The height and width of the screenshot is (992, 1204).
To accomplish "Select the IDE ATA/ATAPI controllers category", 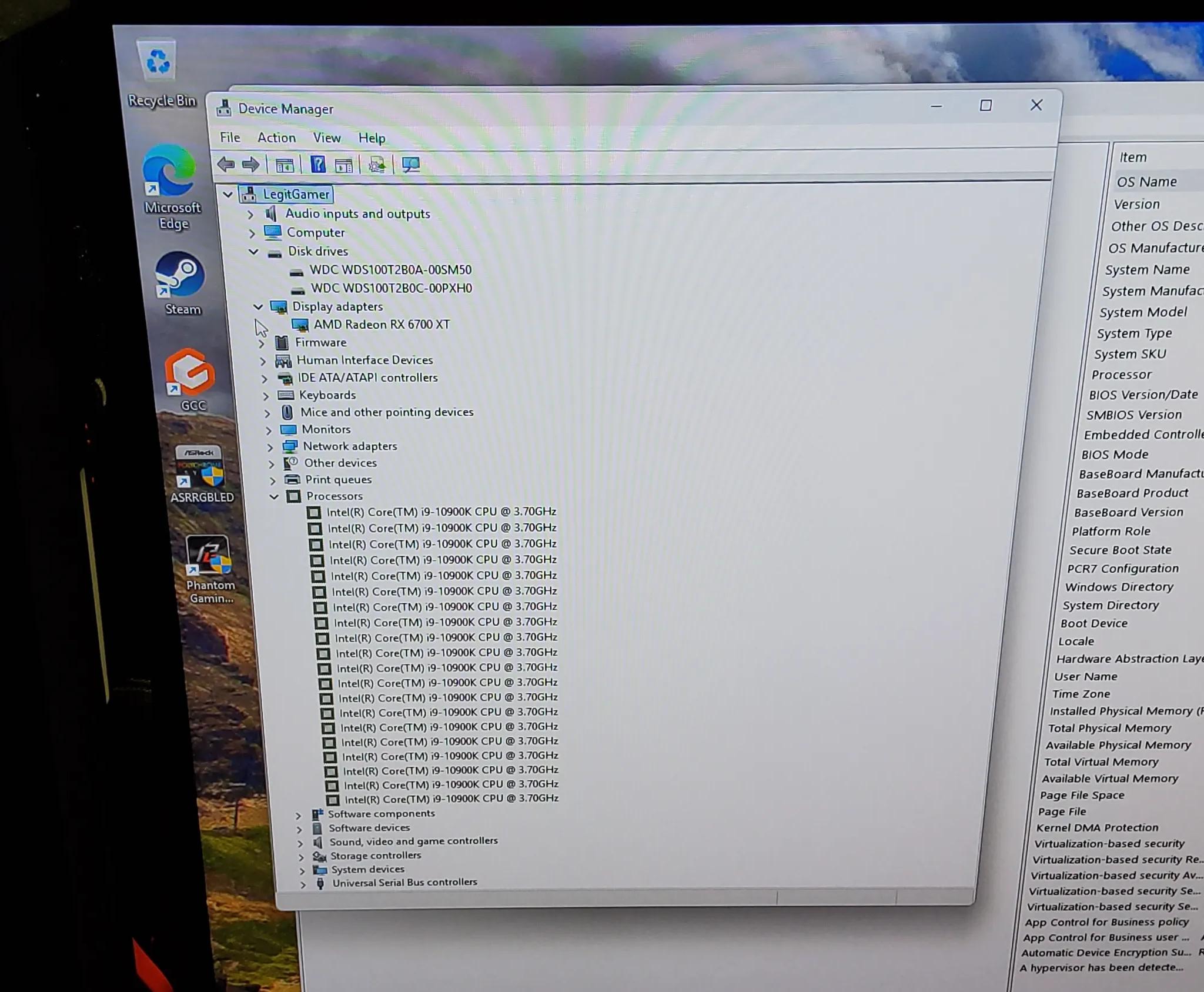I will click(x=367, y=378).
